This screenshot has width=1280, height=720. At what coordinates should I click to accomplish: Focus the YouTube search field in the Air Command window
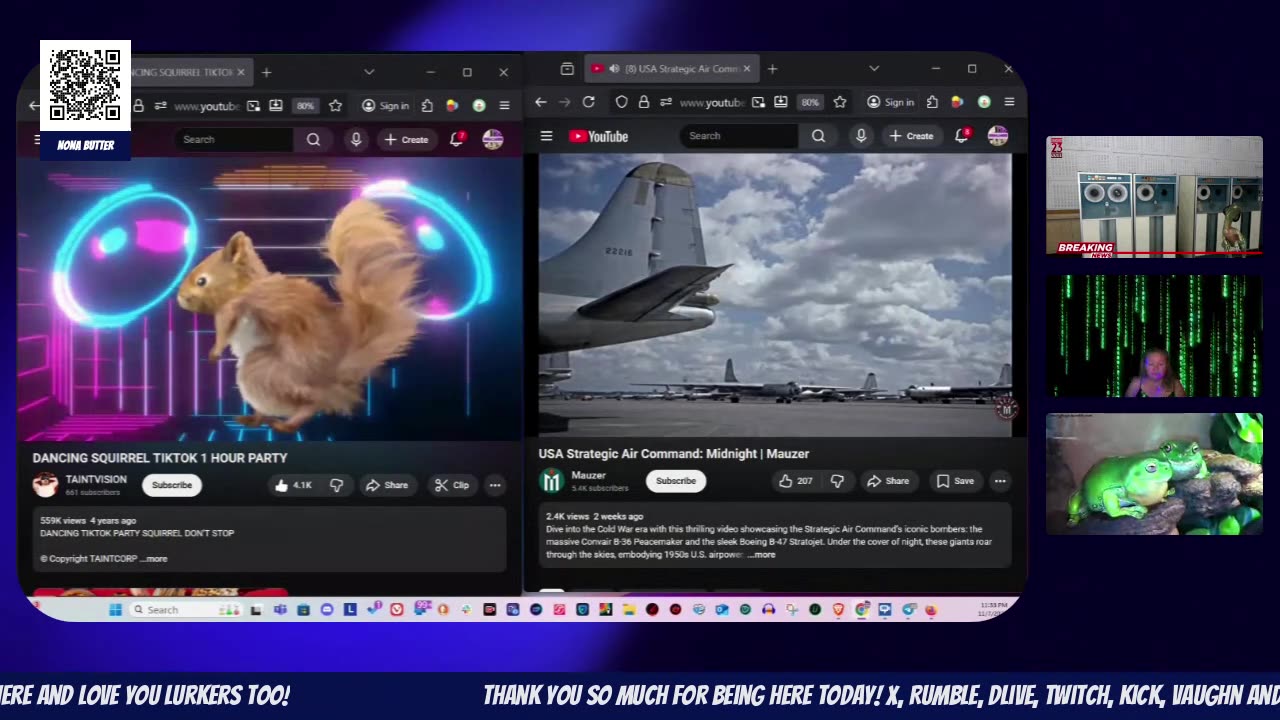point(740,136)
